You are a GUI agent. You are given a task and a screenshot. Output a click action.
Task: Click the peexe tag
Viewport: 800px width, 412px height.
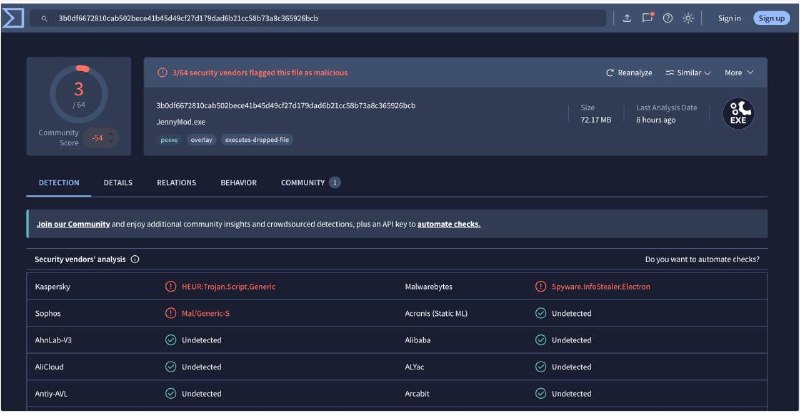170,140
